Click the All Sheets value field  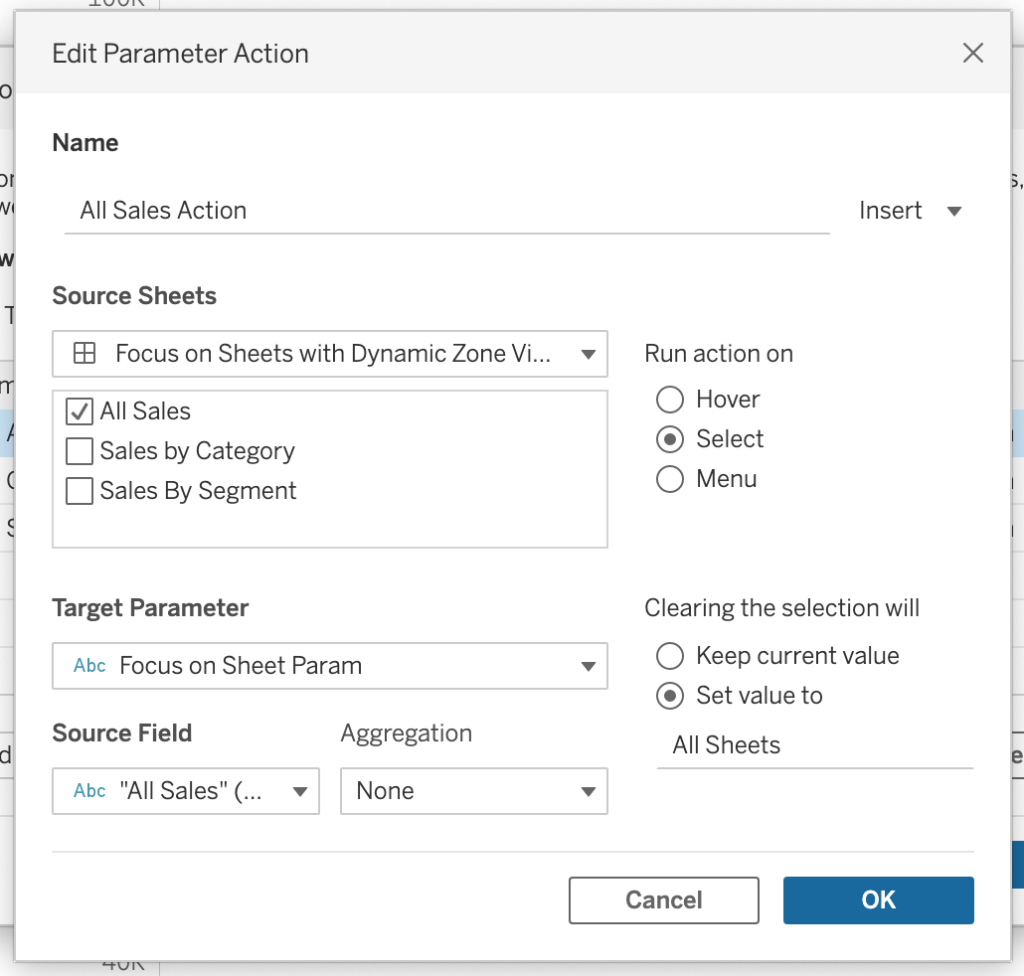(x=814, y=746)
